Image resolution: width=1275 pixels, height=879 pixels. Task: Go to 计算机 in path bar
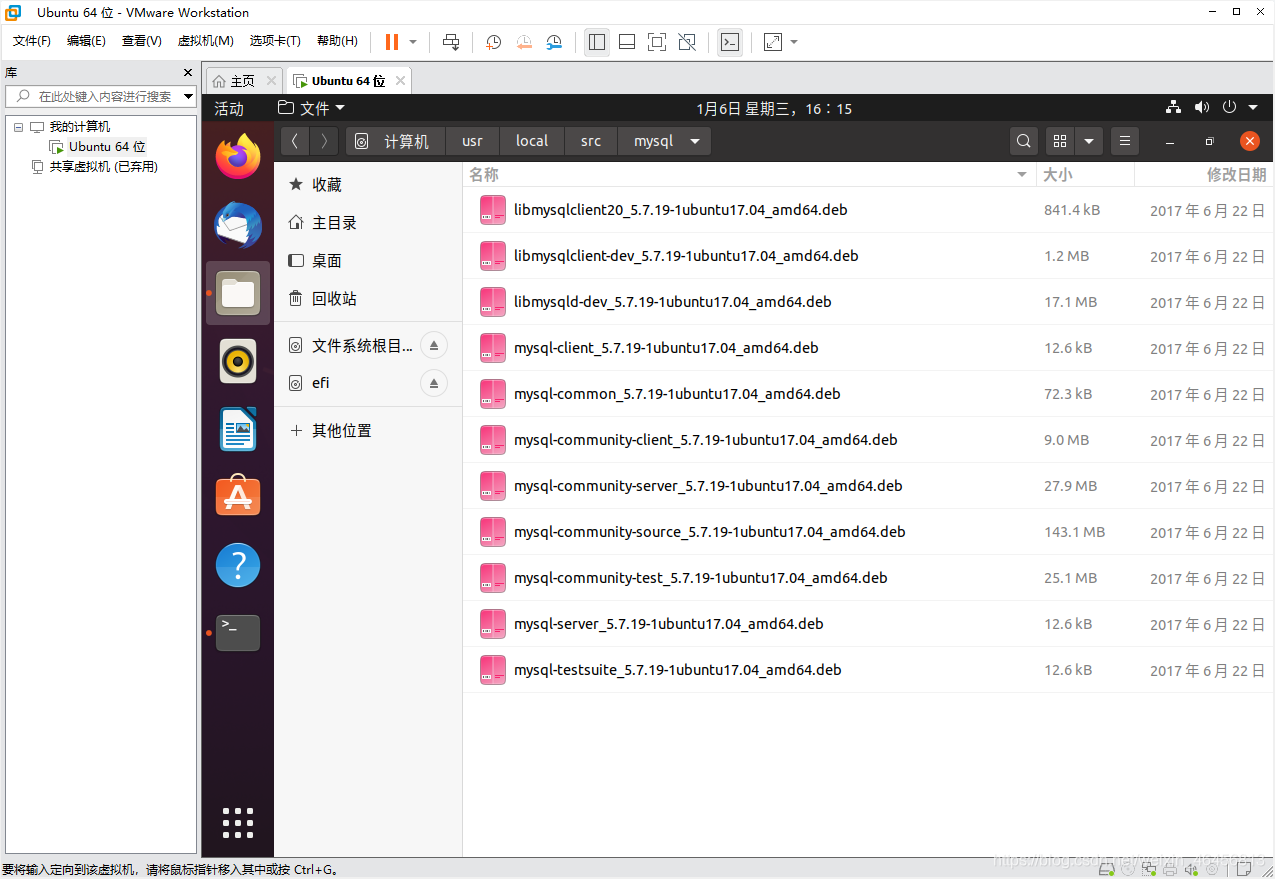395,141
